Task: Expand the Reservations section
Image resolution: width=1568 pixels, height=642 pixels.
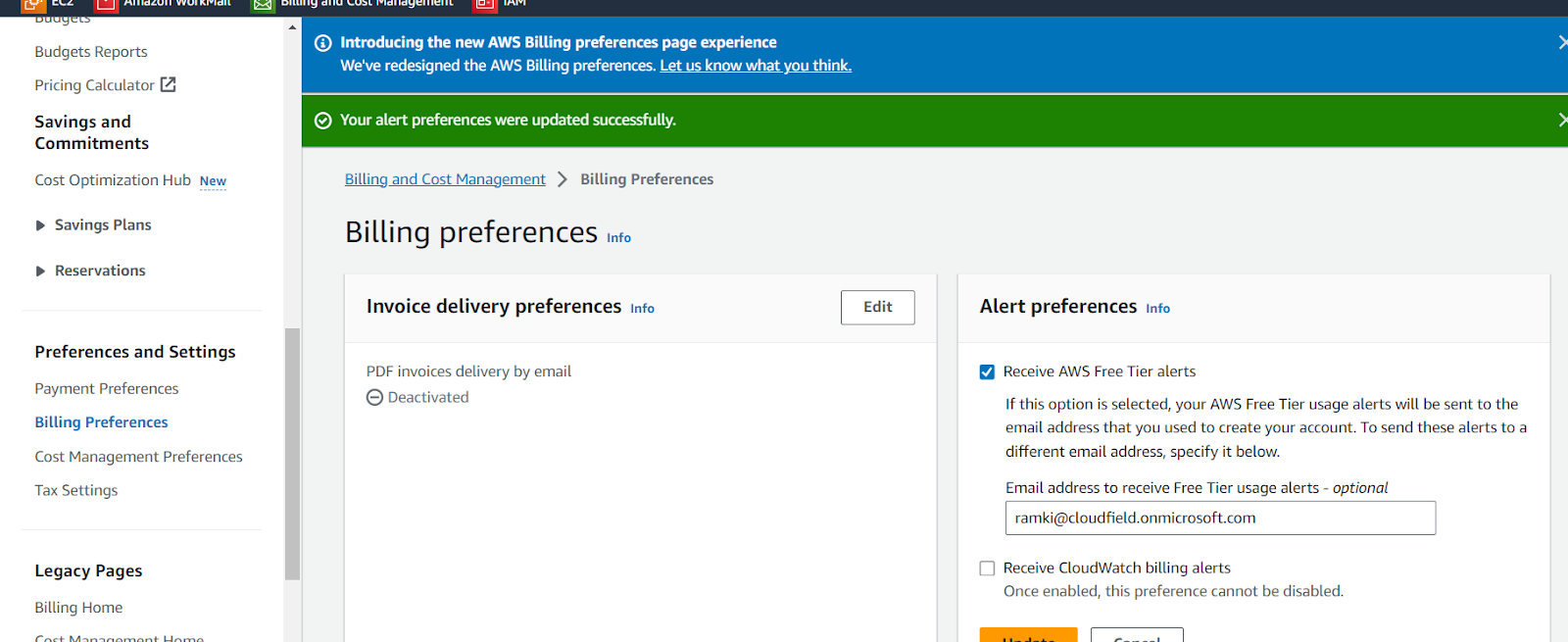Action: pos(40,272)
